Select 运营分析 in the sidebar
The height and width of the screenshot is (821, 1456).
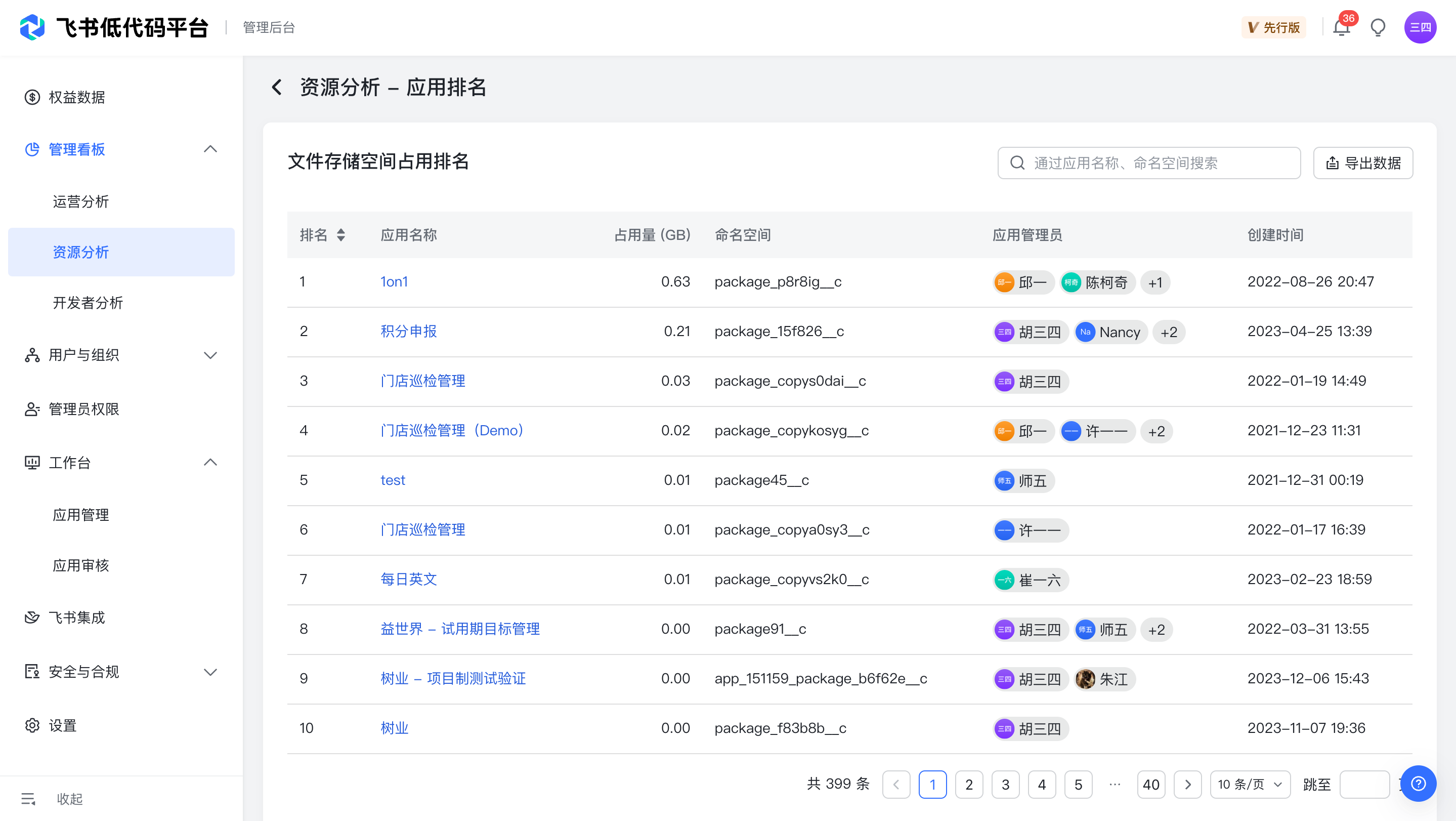pos(81,201)
